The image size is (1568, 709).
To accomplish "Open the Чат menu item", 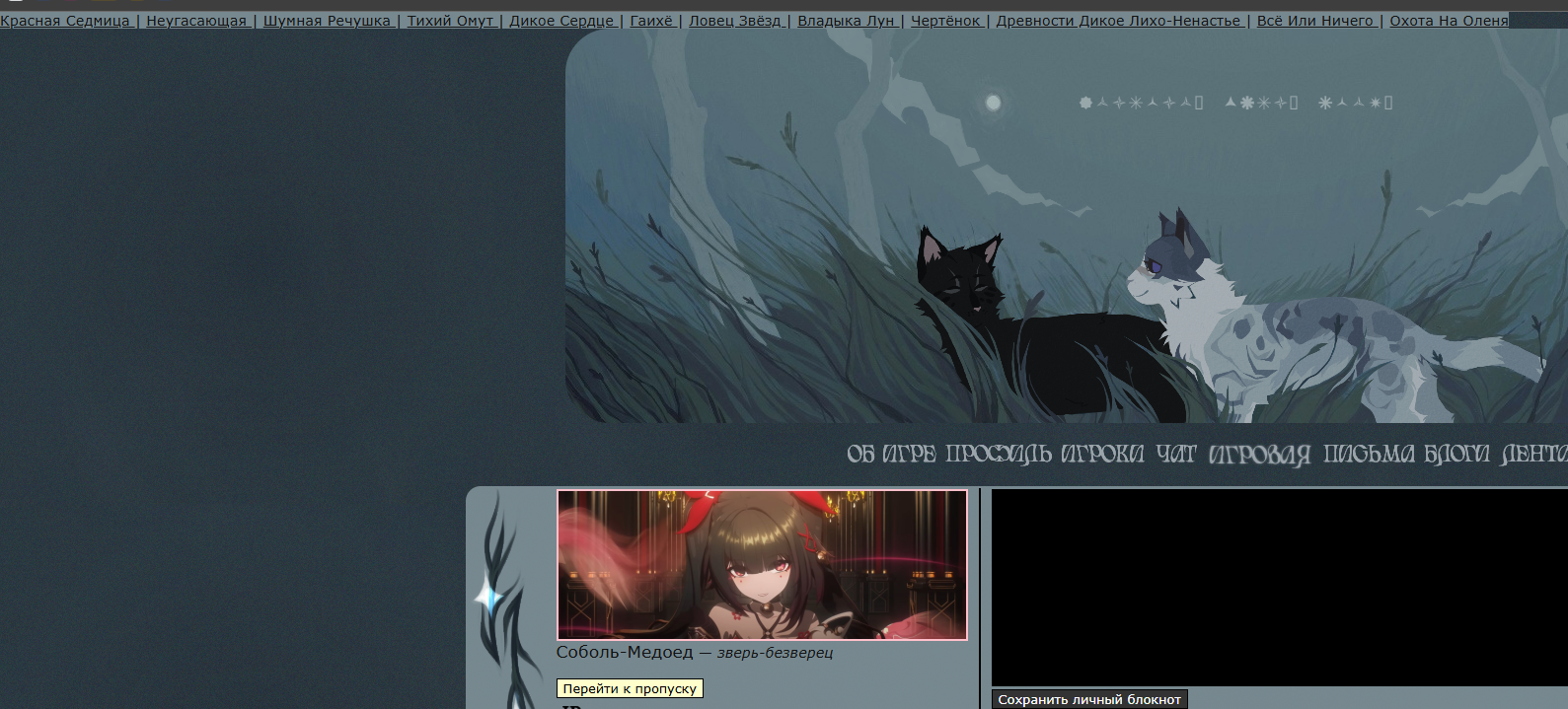I will click(x=1175, y=455).
